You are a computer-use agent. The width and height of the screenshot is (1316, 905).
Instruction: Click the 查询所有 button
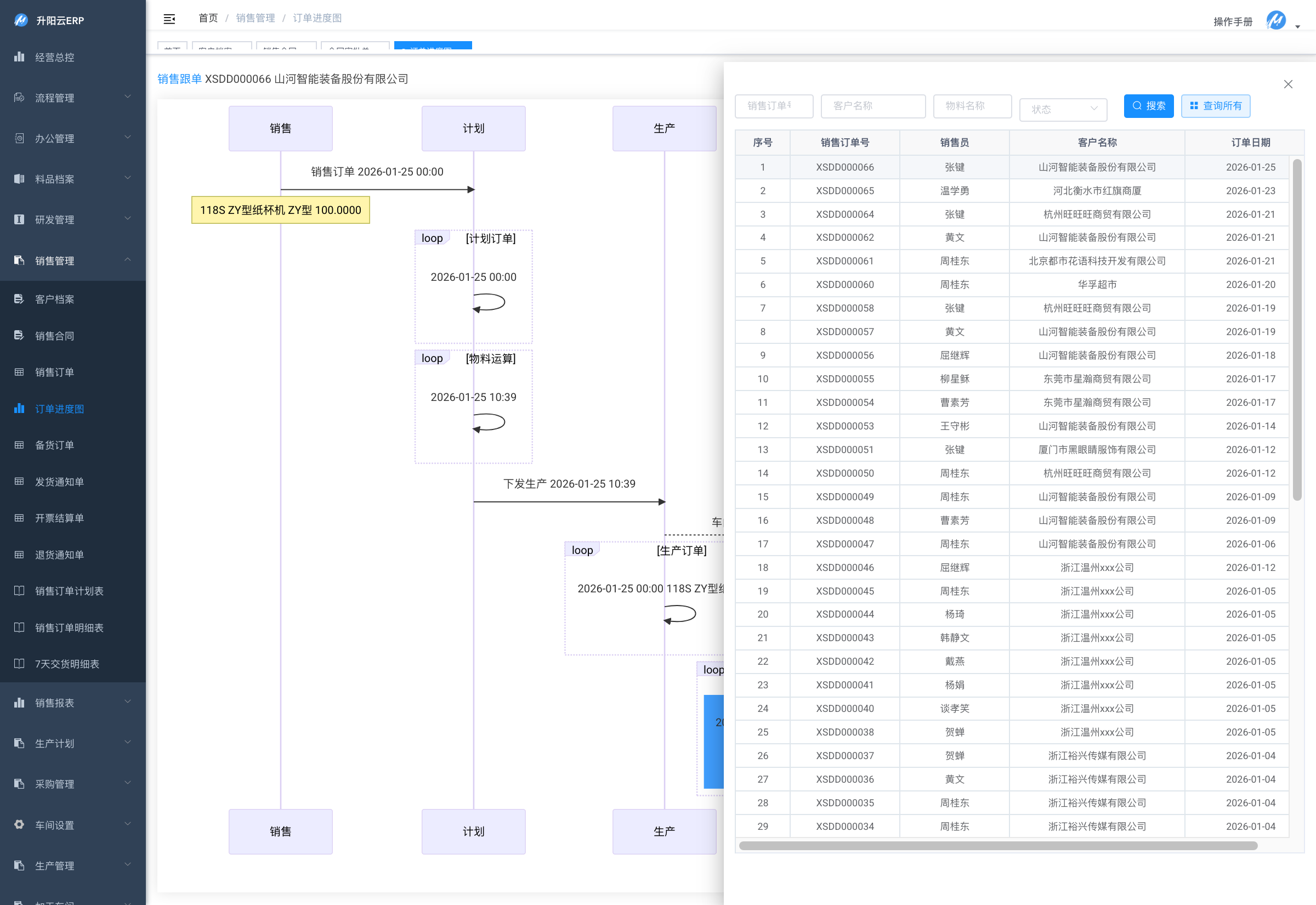1215,106
